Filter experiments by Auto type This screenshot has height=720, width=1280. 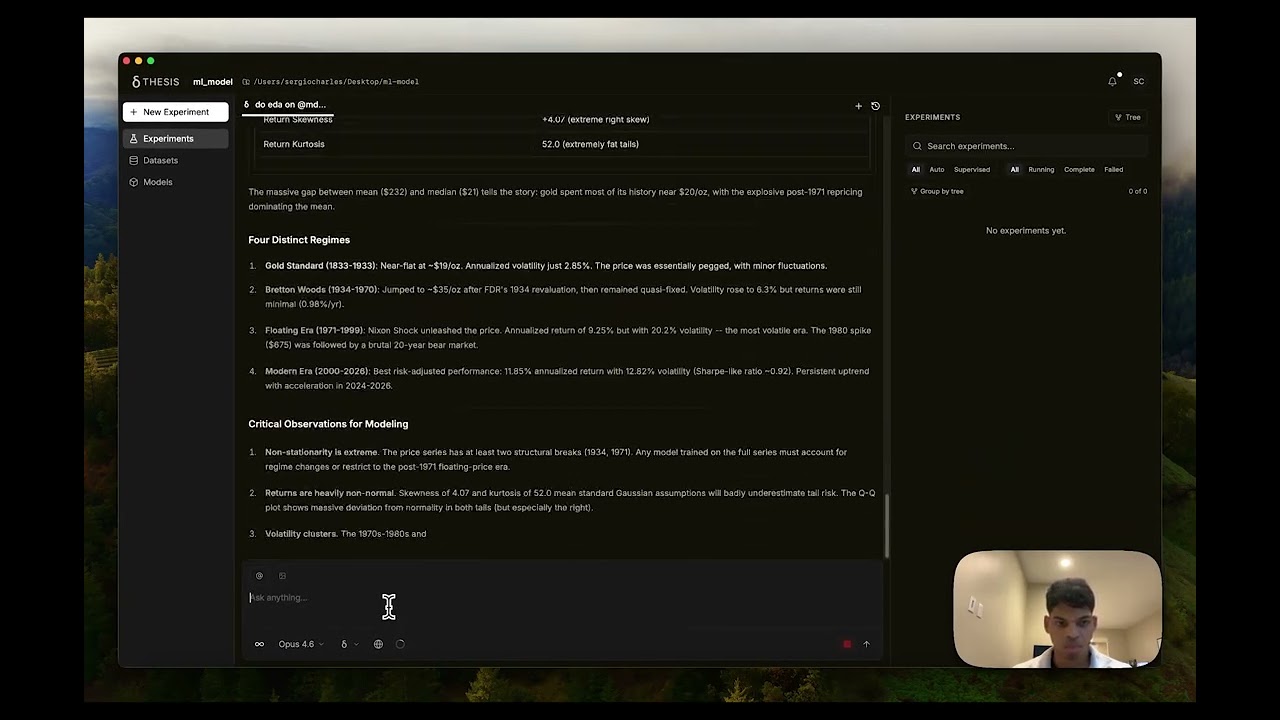937,170
